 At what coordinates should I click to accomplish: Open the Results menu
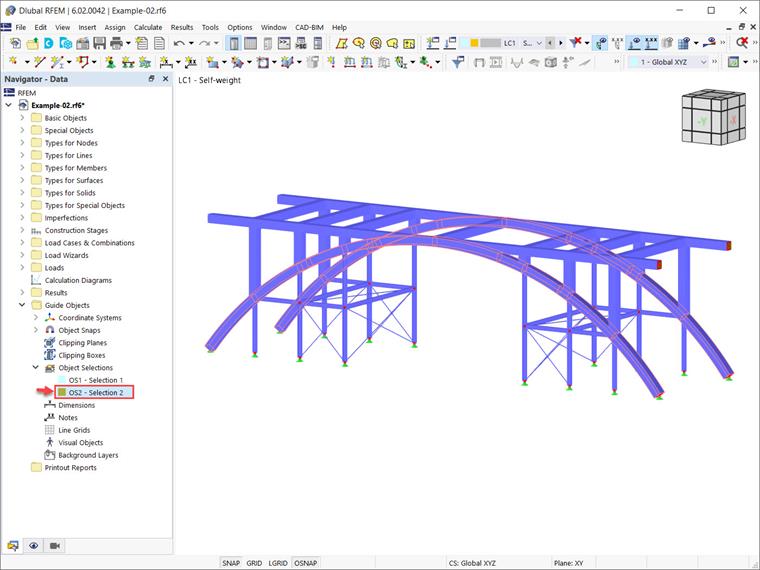point(182,27)
